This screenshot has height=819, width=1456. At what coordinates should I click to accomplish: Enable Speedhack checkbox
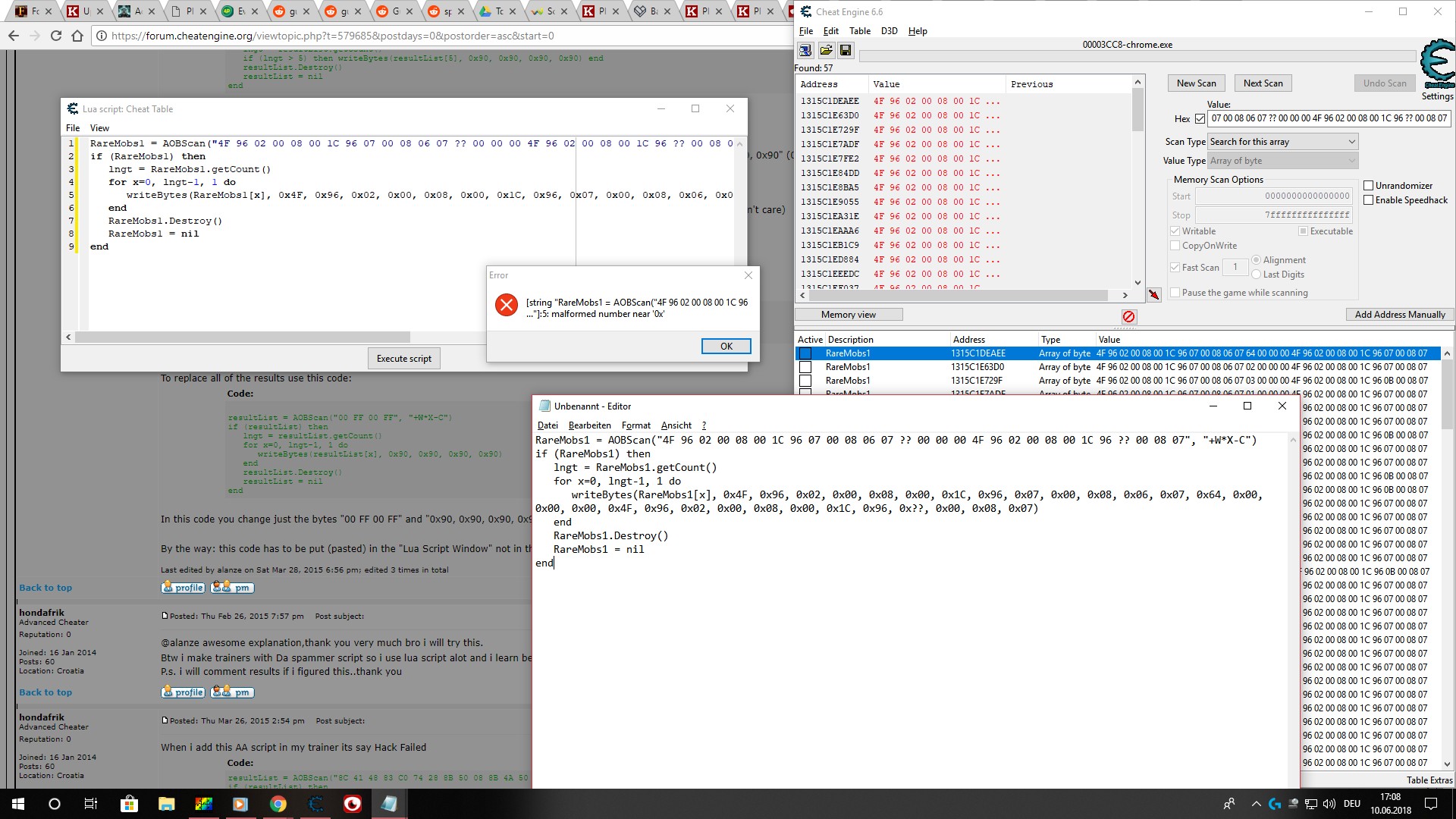pos(1369,200)
